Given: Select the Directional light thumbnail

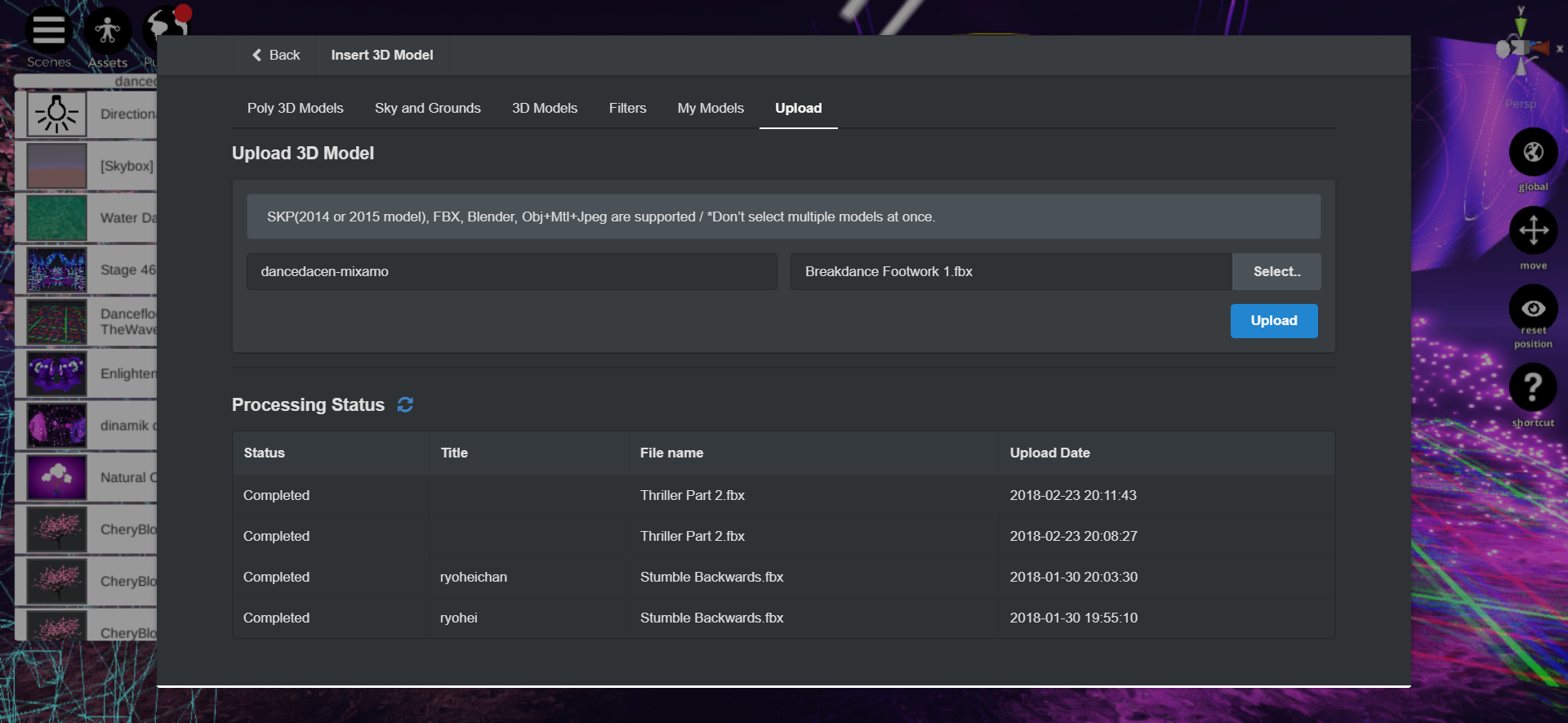Looking at the screenshot, I should pos(56,114).
